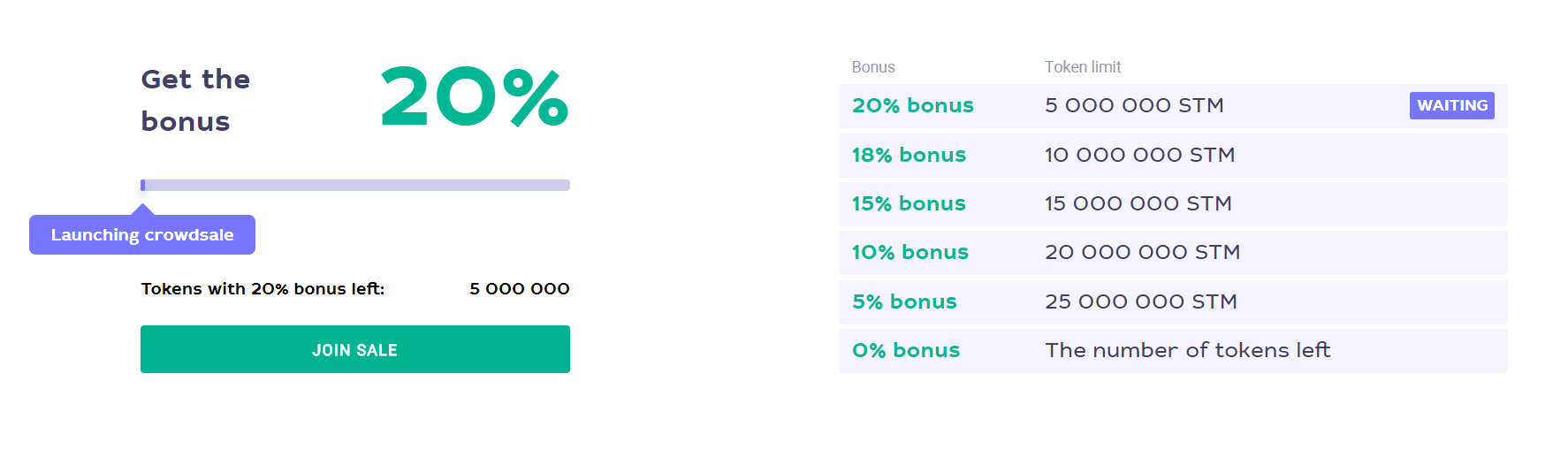
Task: Click the large 20% heading
Action: coord(474,97)
